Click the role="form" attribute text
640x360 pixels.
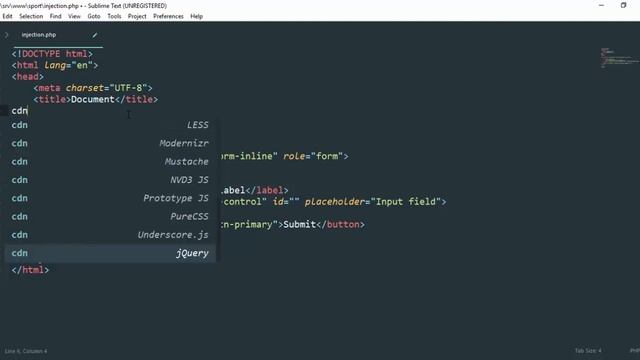(x=313, y=156)
